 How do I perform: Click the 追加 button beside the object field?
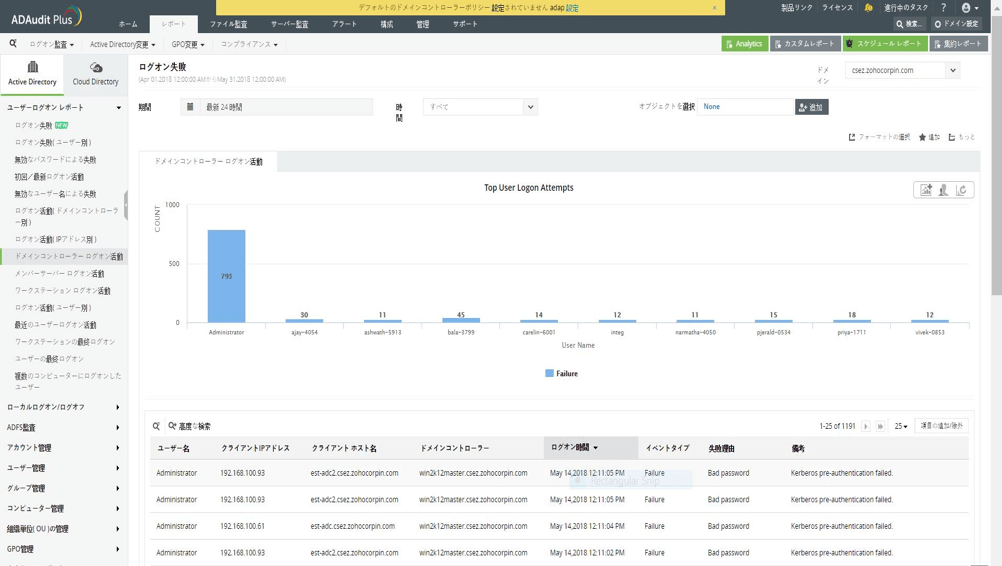tap(812, 107)
